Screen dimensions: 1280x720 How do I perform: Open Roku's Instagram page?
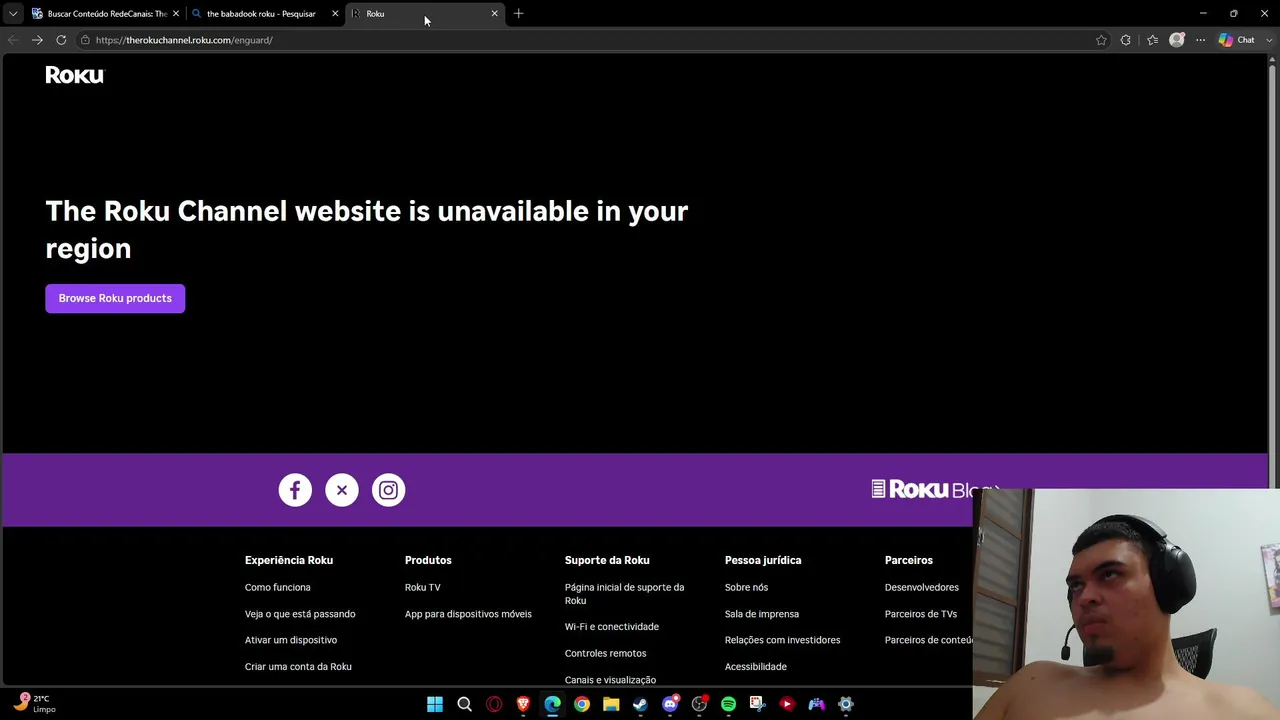[x=389, y=490]
